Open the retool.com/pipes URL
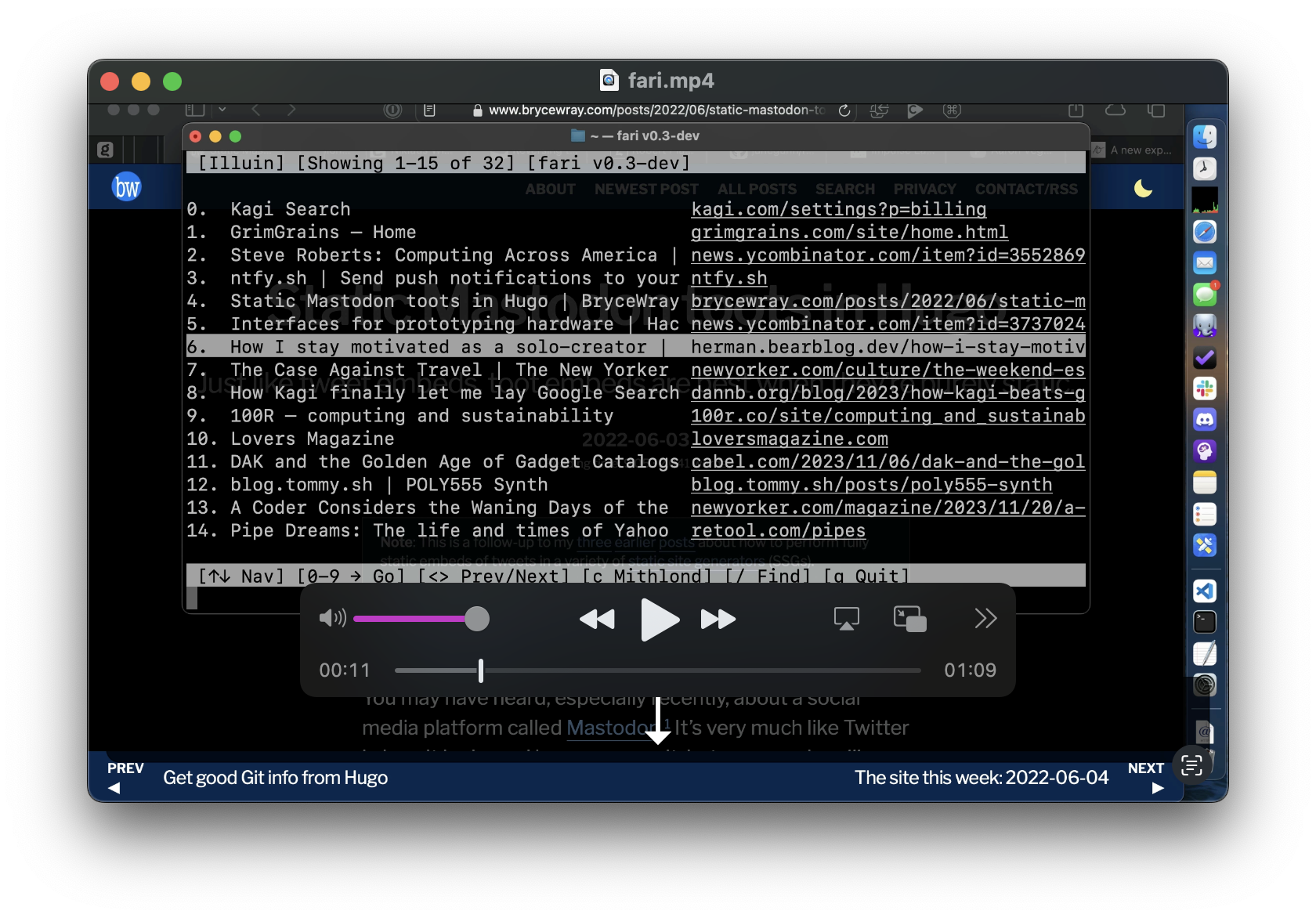 pos(778,530)
